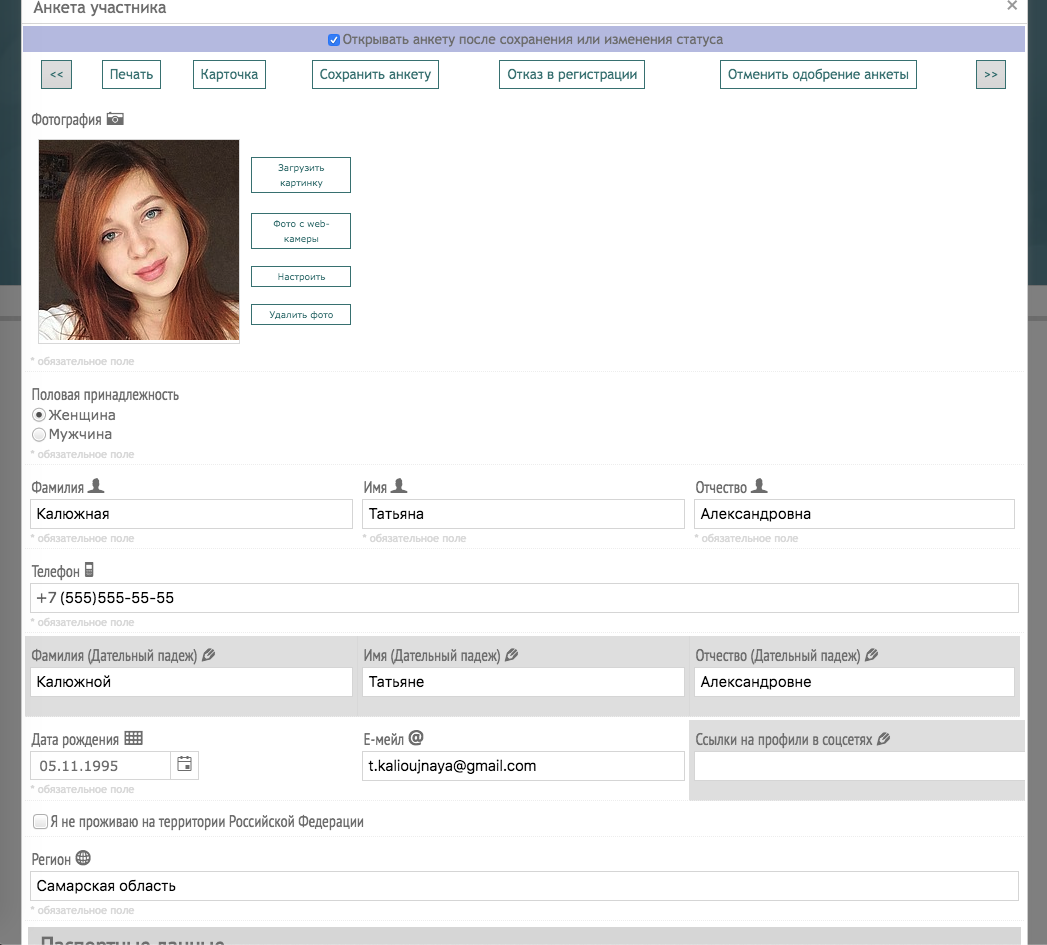This screenshot has width=1047, height=945.
Task: Toggle 'Открывать анкету после сохранения' checkbox
Action: (334, 40)
